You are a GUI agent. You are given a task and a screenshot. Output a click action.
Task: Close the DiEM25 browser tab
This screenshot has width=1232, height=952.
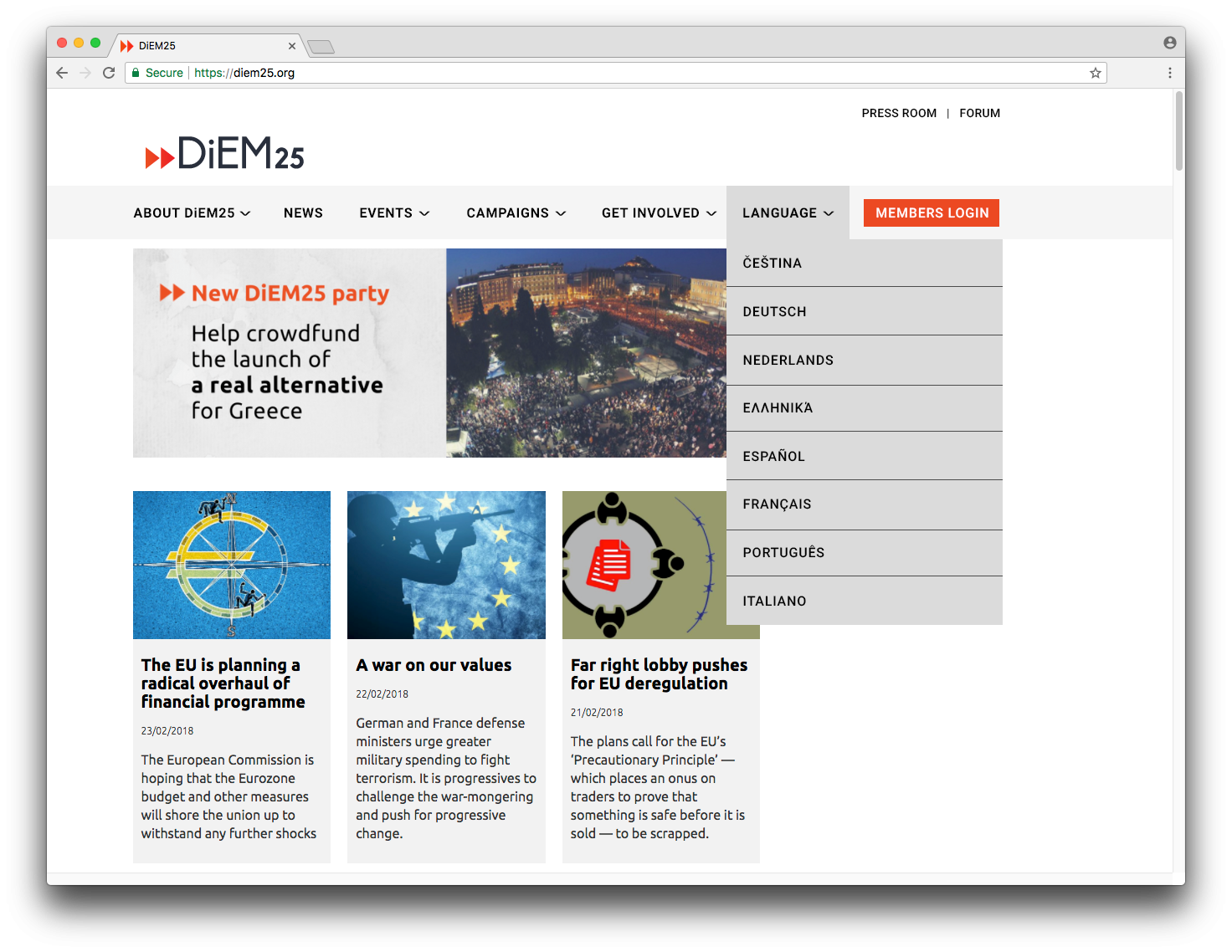tap(291, 46)
